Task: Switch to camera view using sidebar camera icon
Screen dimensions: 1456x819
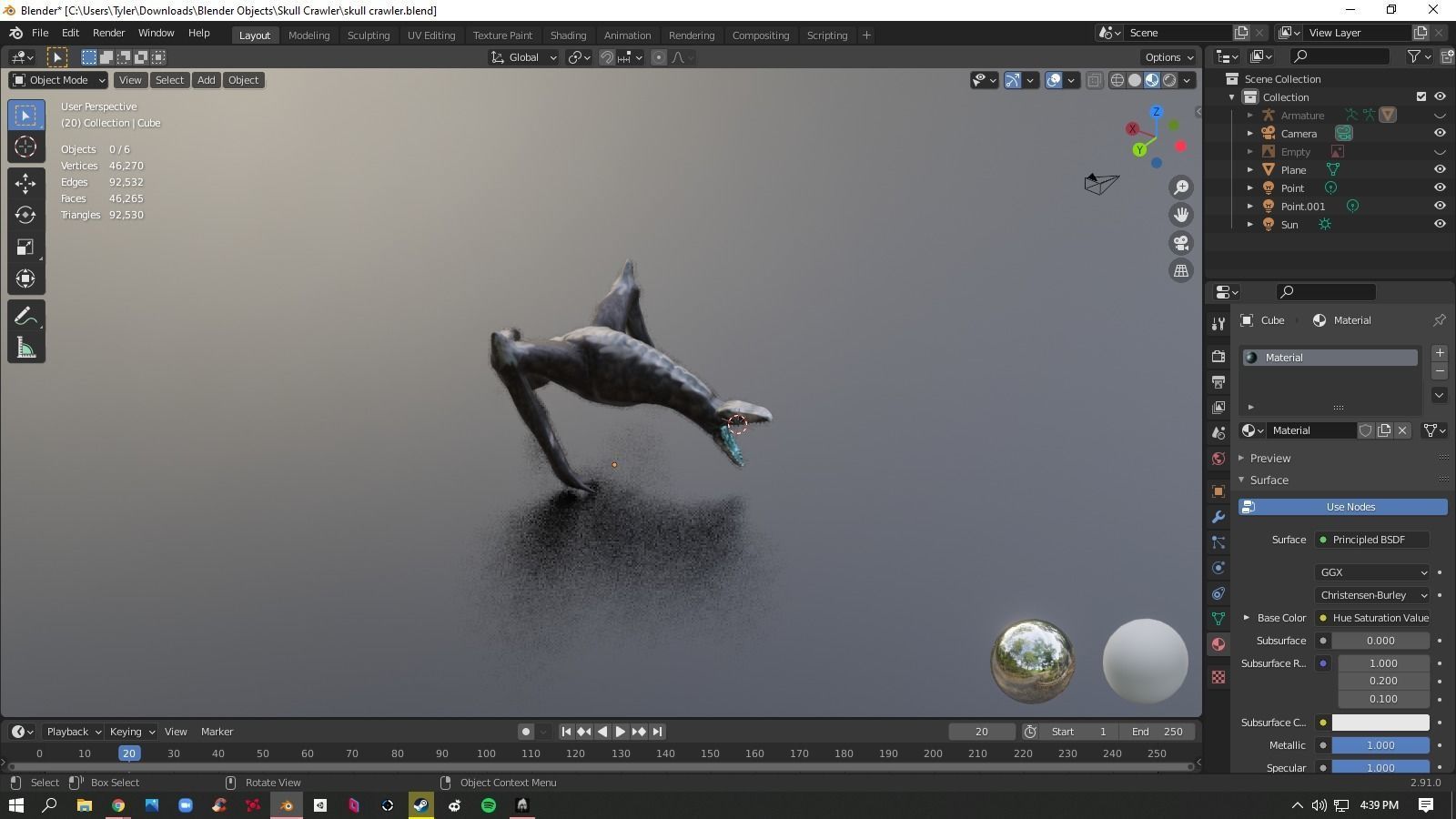Action: click(1180, 243)
